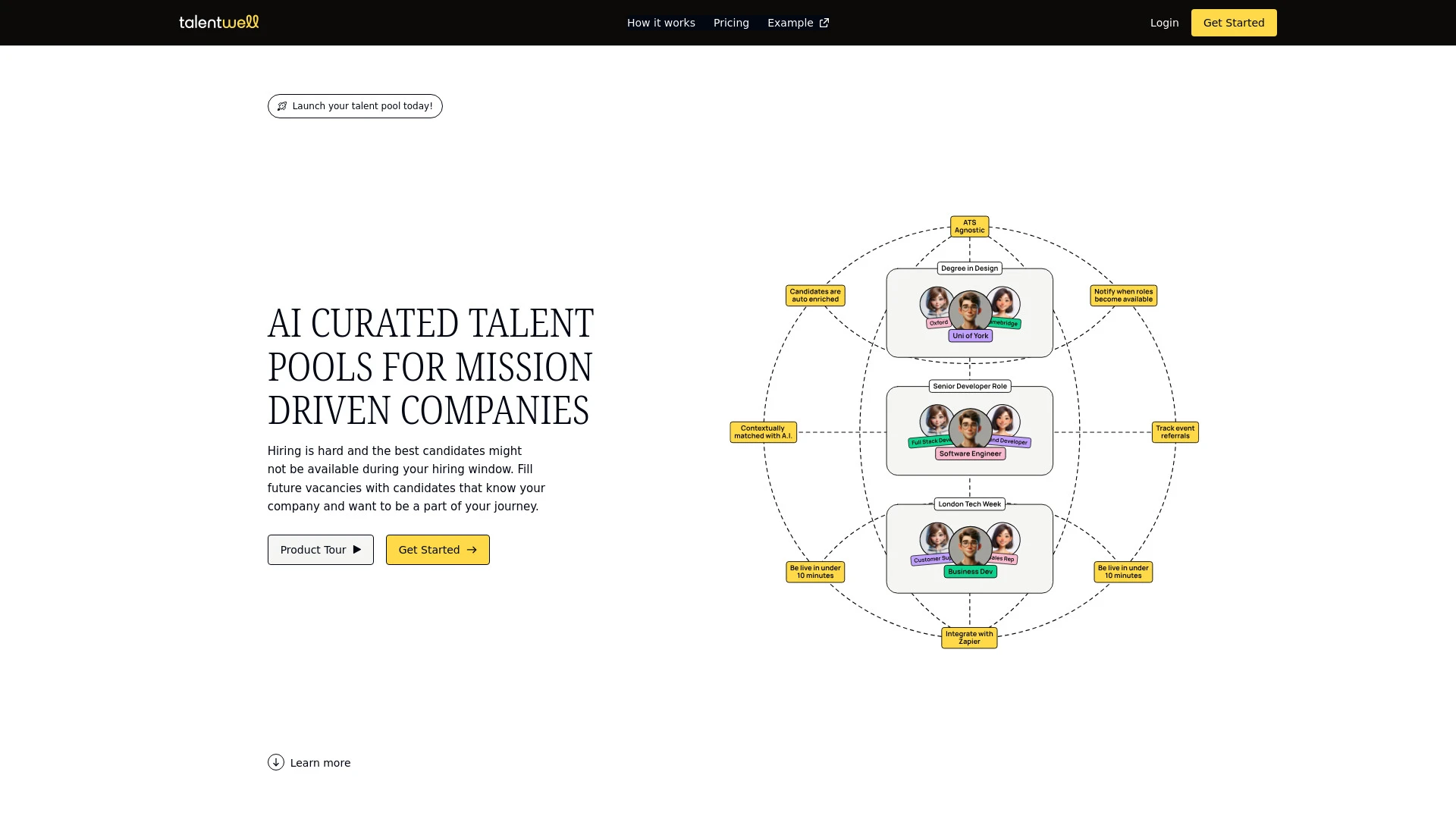Click the rocket icon in the launch badge
The image size is (1456, 819).
pos(282,106)
